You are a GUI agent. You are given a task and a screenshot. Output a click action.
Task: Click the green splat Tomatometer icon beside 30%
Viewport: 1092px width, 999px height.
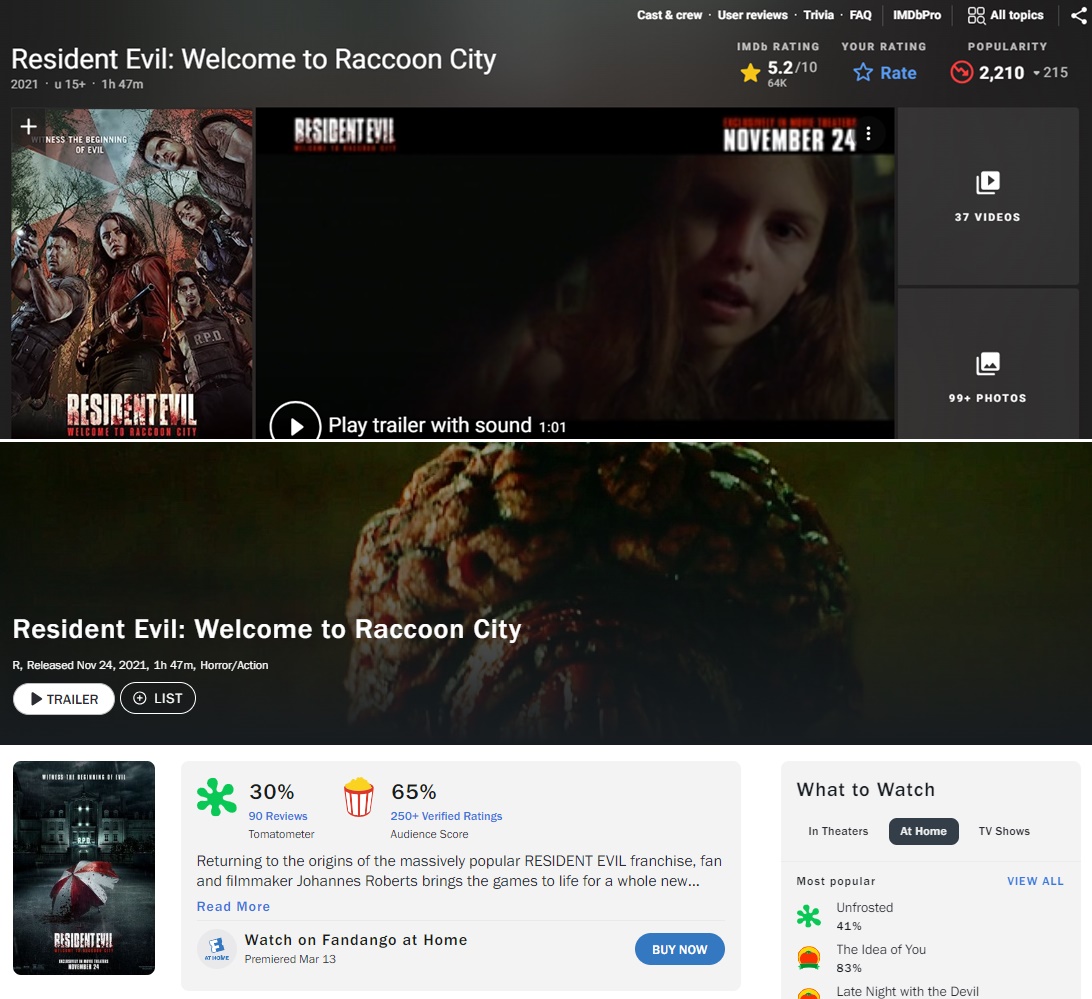217,796
